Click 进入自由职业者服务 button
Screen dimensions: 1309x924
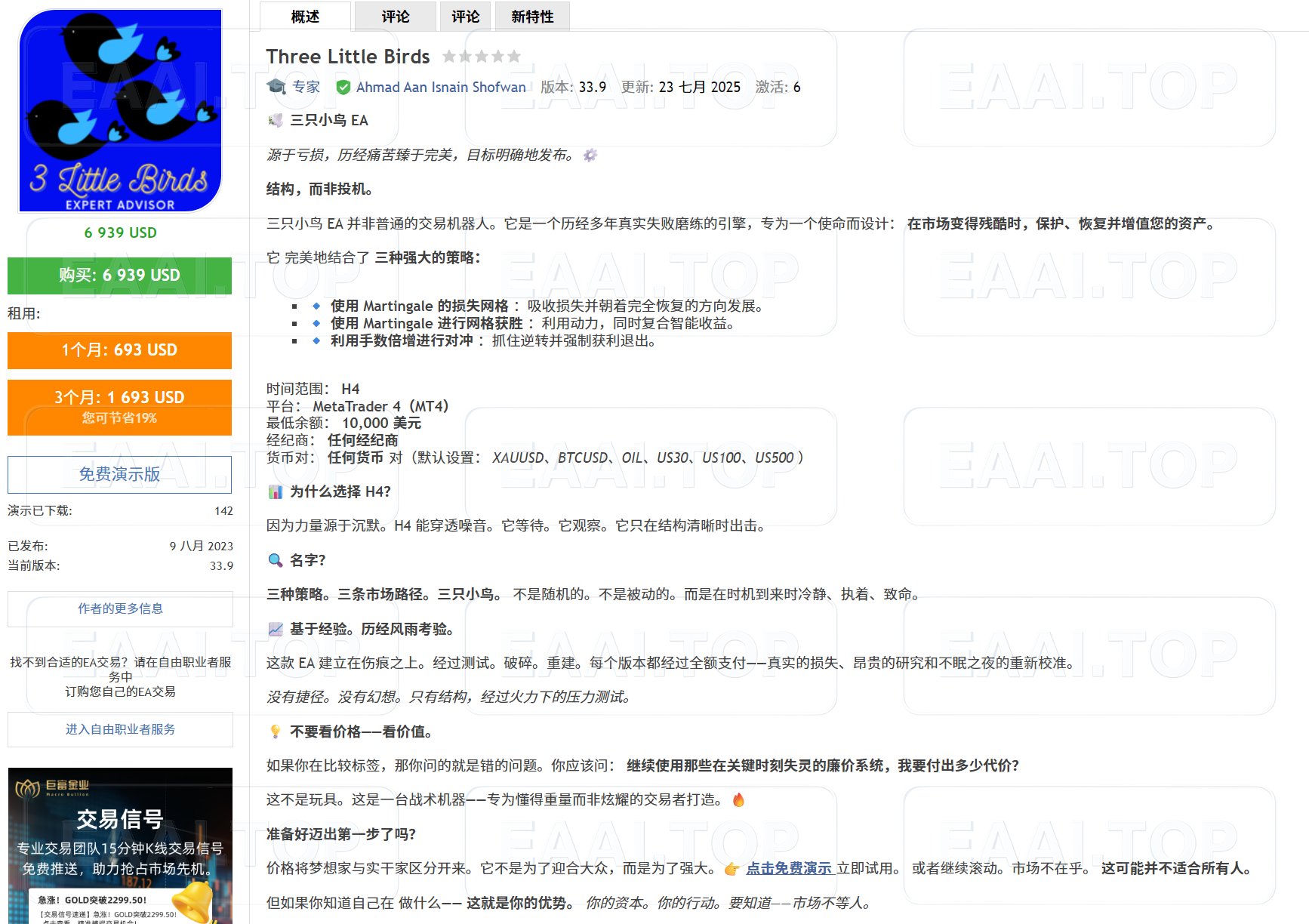[x=120, y=729]
